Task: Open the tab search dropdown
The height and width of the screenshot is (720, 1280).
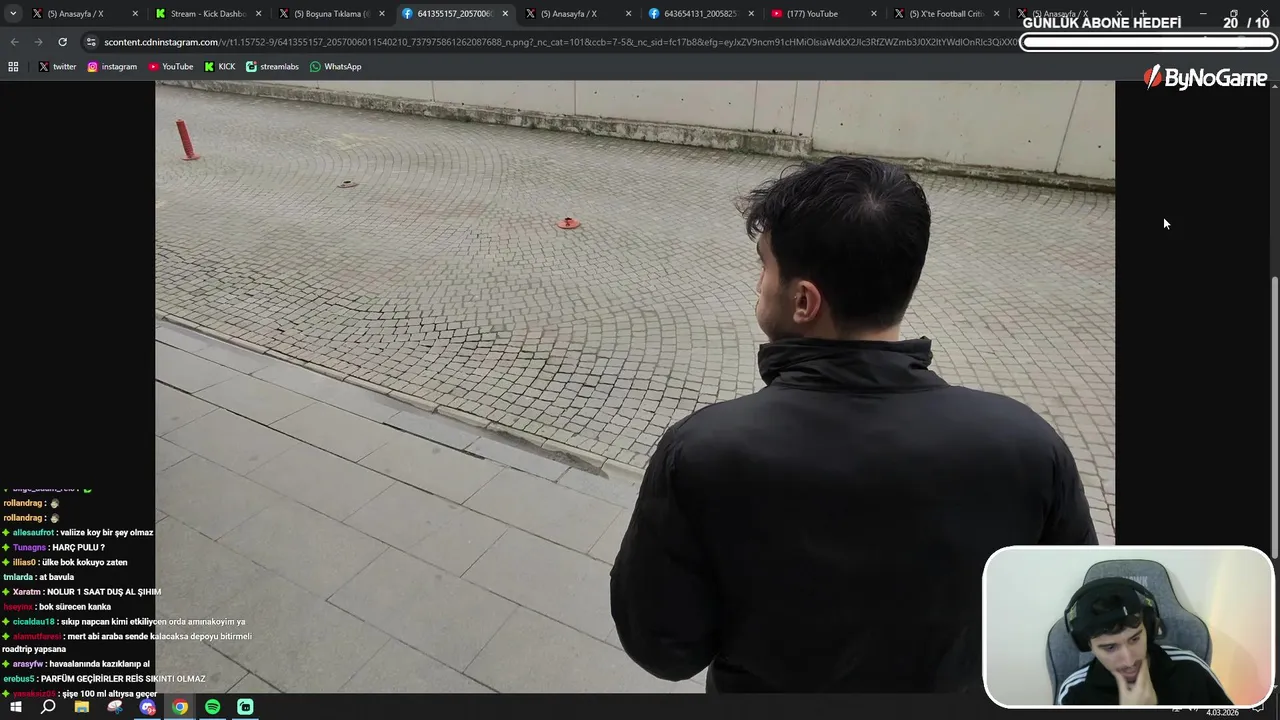Action: 13,14
